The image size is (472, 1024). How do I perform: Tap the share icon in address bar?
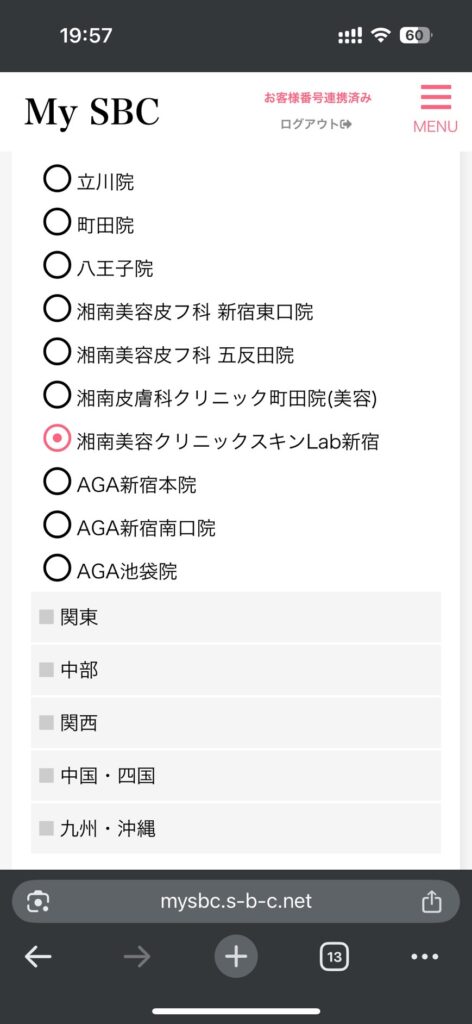[432, 902]
